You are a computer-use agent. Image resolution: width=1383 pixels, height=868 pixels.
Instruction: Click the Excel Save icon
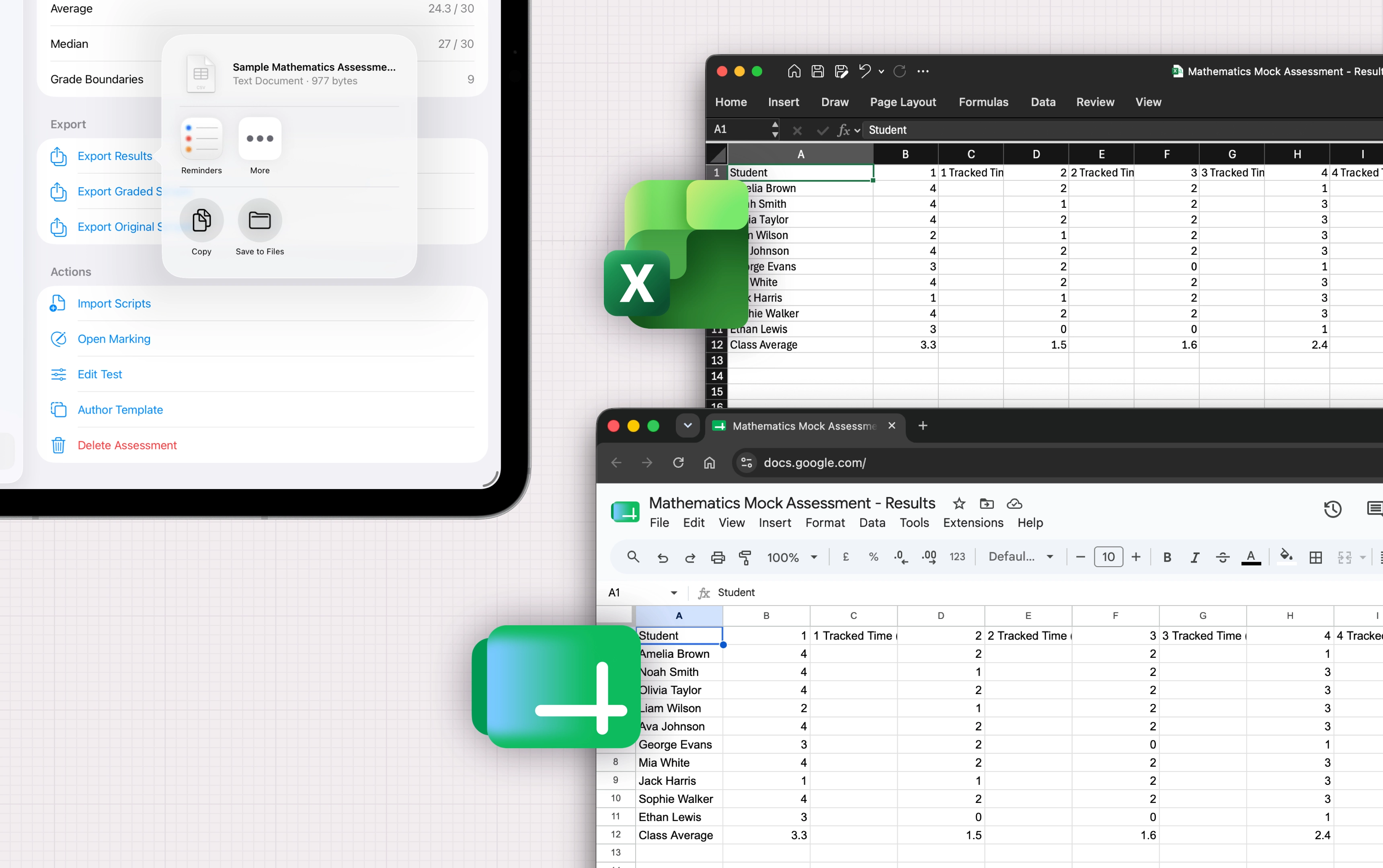pos(817,71)
